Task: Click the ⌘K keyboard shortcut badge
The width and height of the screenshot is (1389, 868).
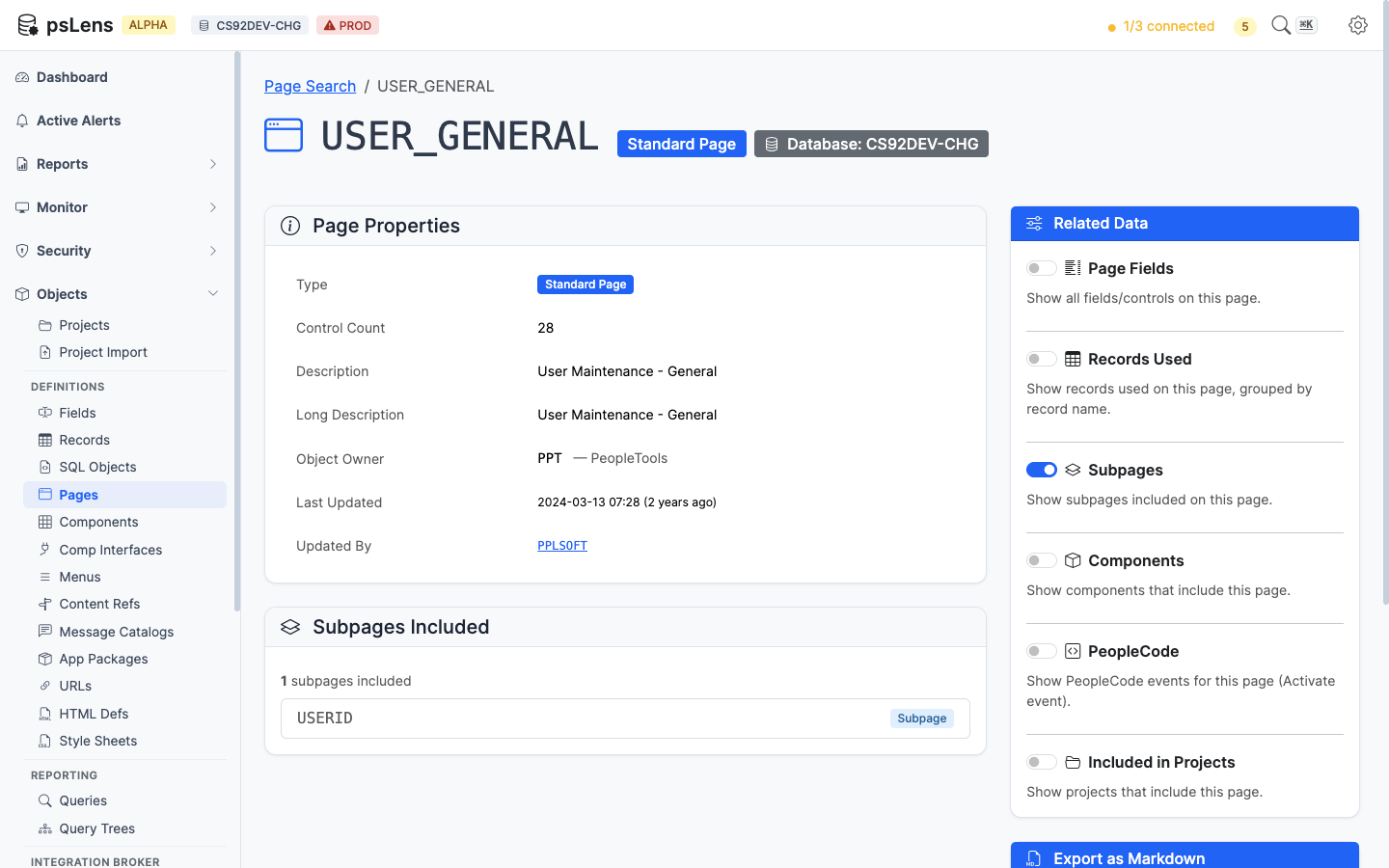Action: [1307, 25]
